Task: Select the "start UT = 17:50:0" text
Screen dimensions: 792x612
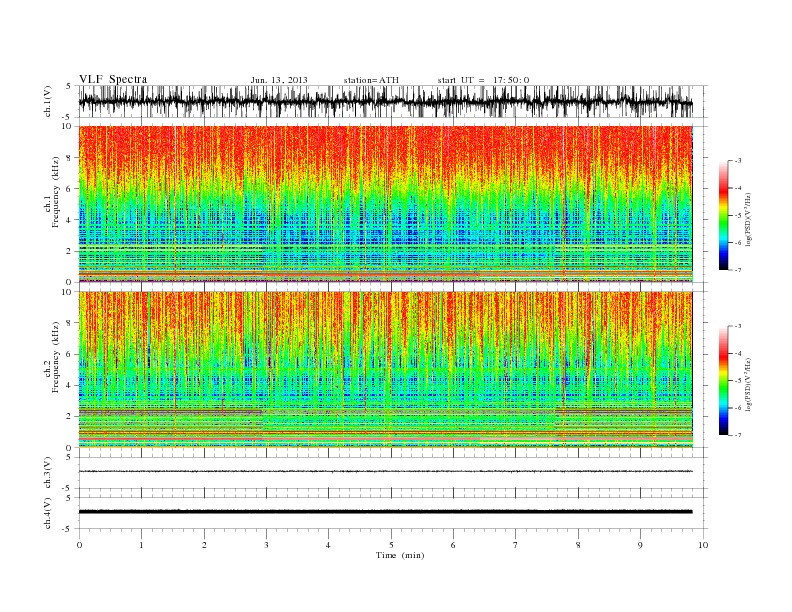Action: [x=483, y=80]
